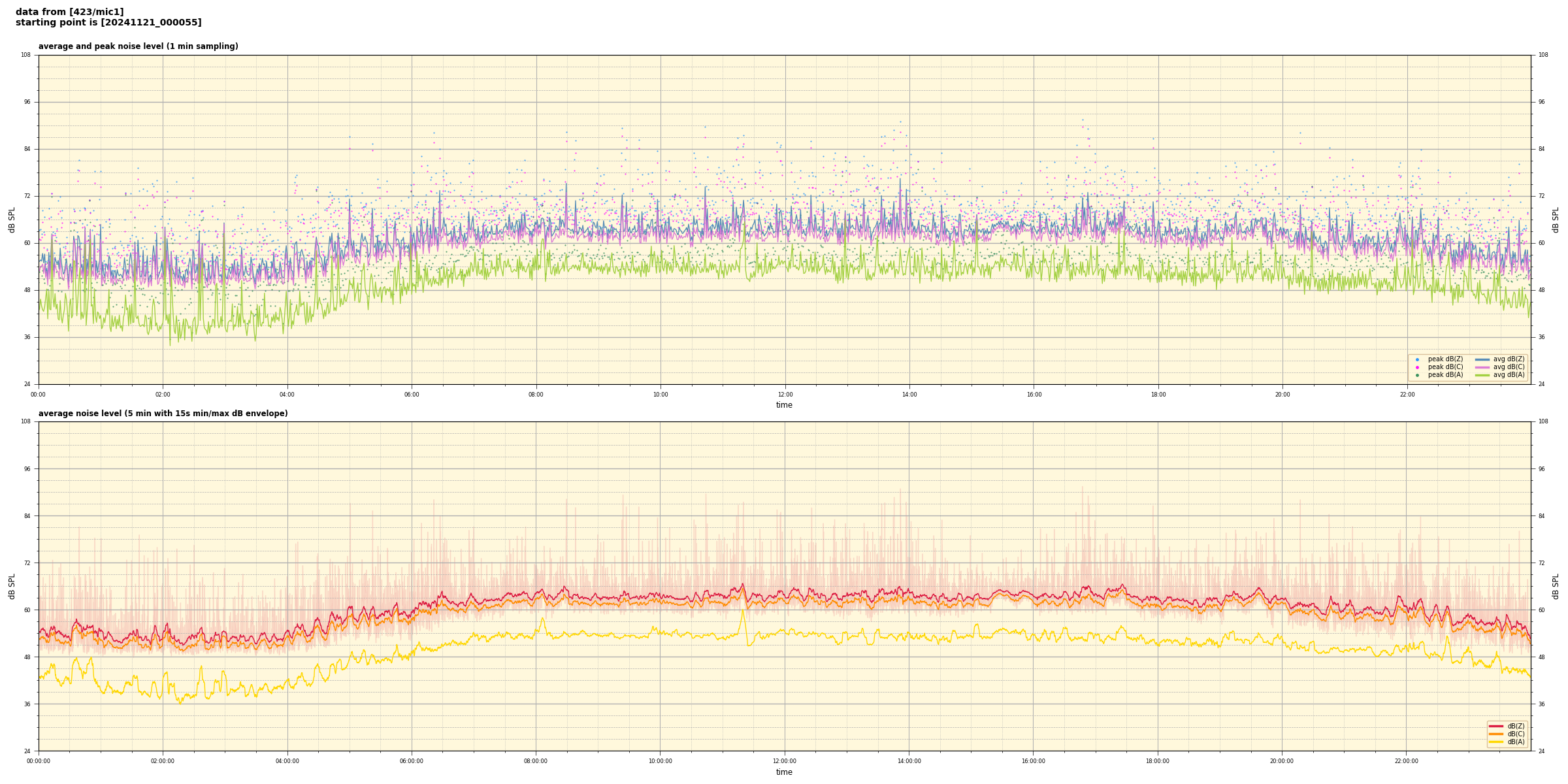Click the 06:00:00 tick on the bottom chart's axis
1568x784 pixels.
[x=411, y=761]
